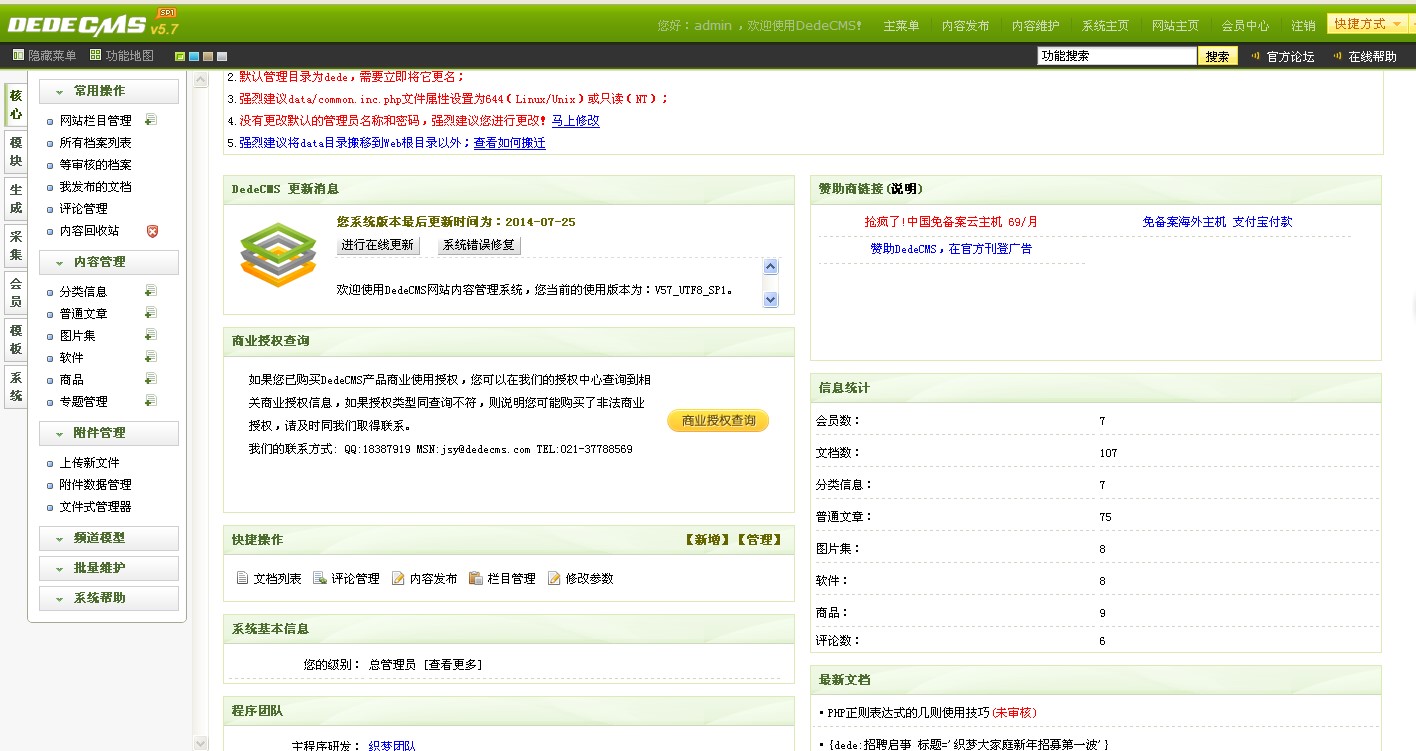Click the red empty-recycle icon beside 内容回收站
This screenshot has width=1416, height=751.
(x=152, y=231)
